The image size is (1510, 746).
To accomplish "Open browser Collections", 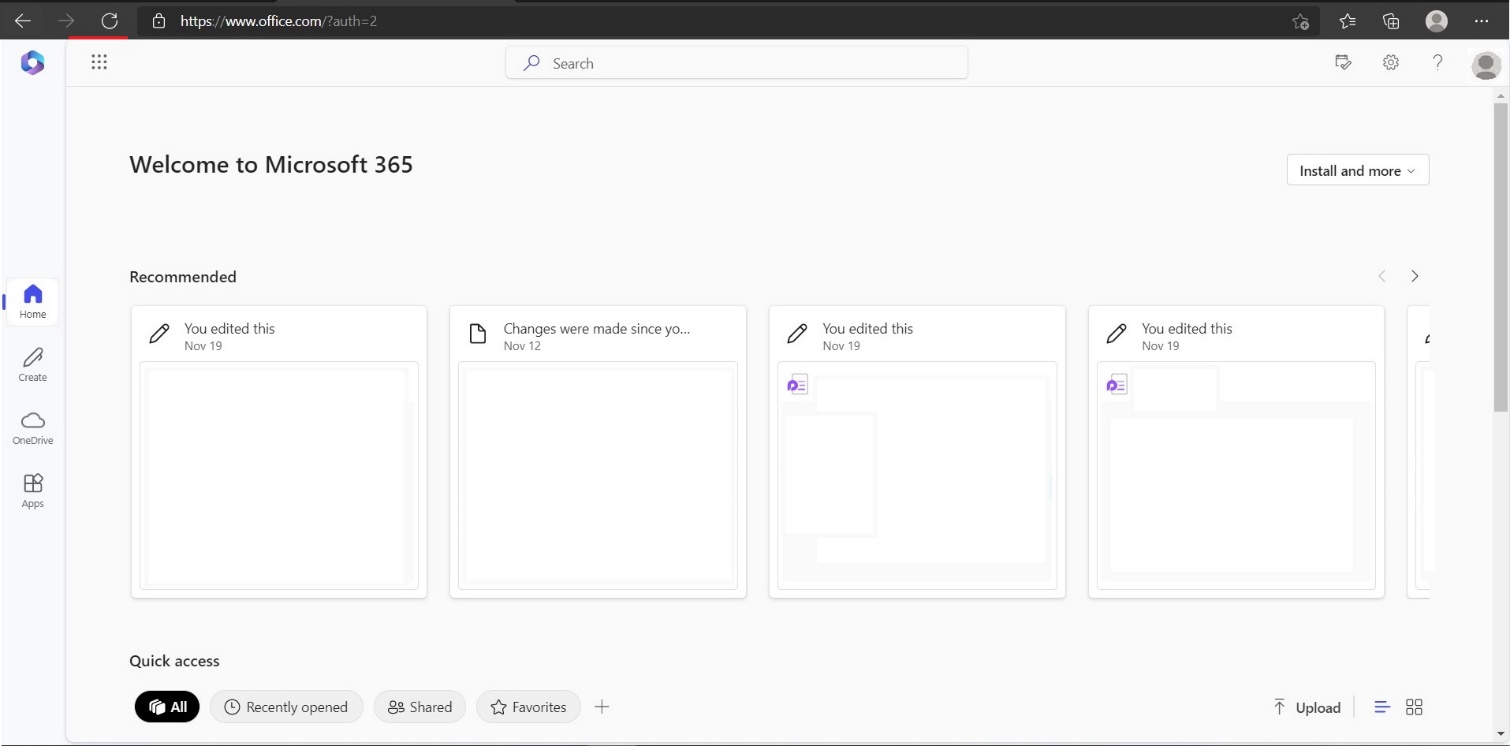I will coord(1391,21).
